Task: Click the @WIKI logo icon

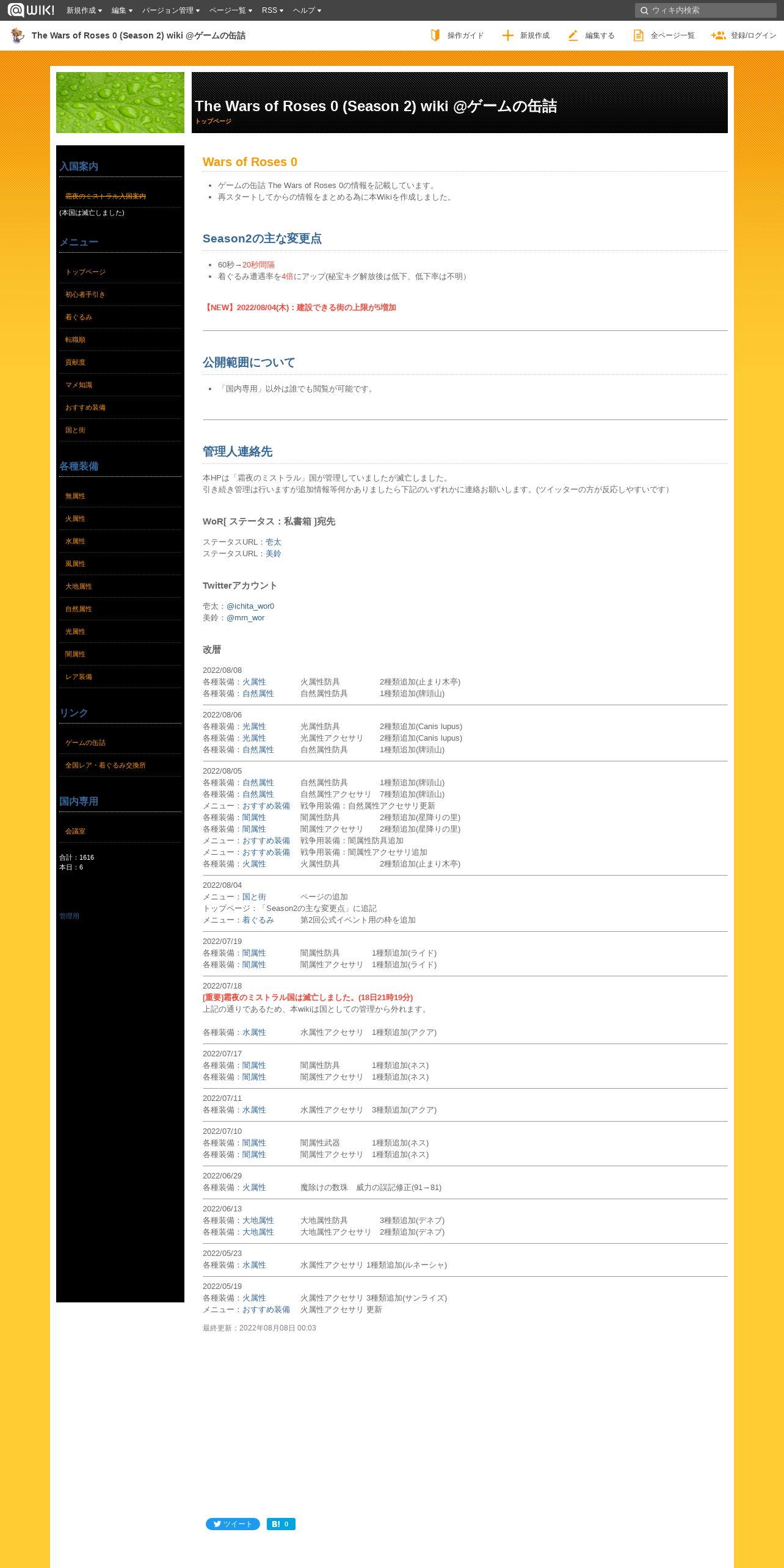Action: 31,10
